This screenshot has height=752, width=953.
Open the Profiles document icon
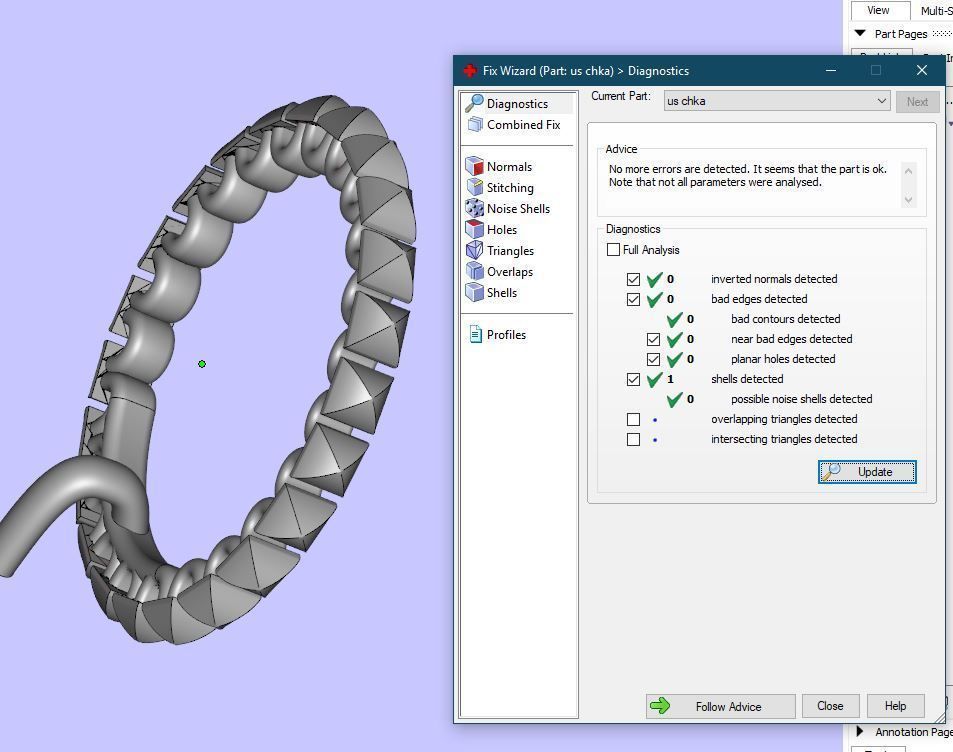475,334
